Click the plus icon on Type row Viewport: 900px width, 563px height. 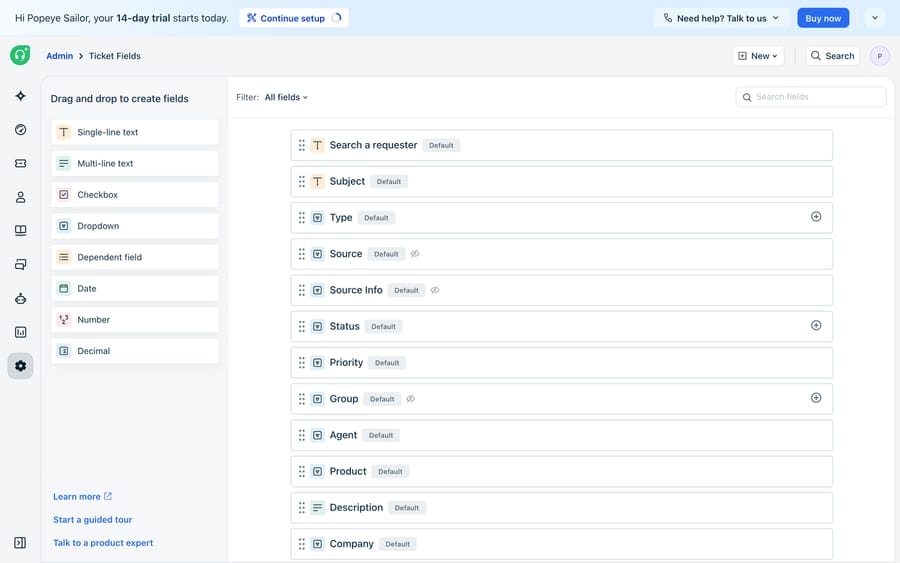point(816,217)
